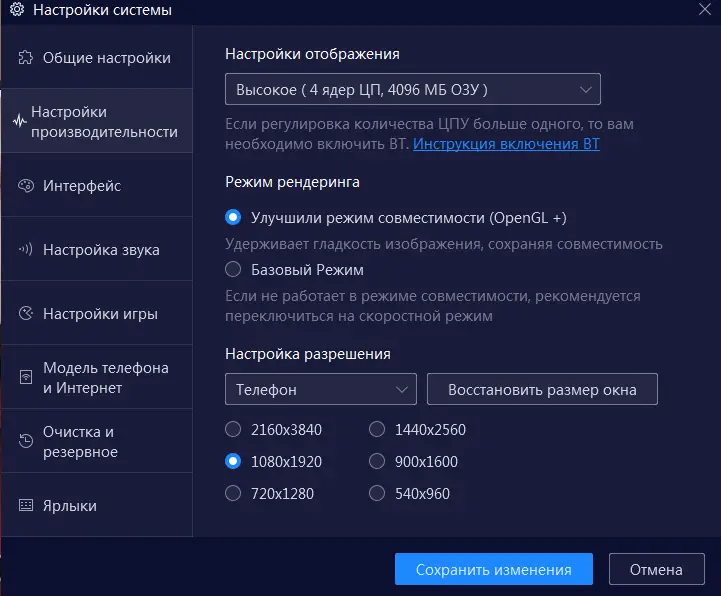
Task: Open Настройки игры section
Action: [97, 313]
